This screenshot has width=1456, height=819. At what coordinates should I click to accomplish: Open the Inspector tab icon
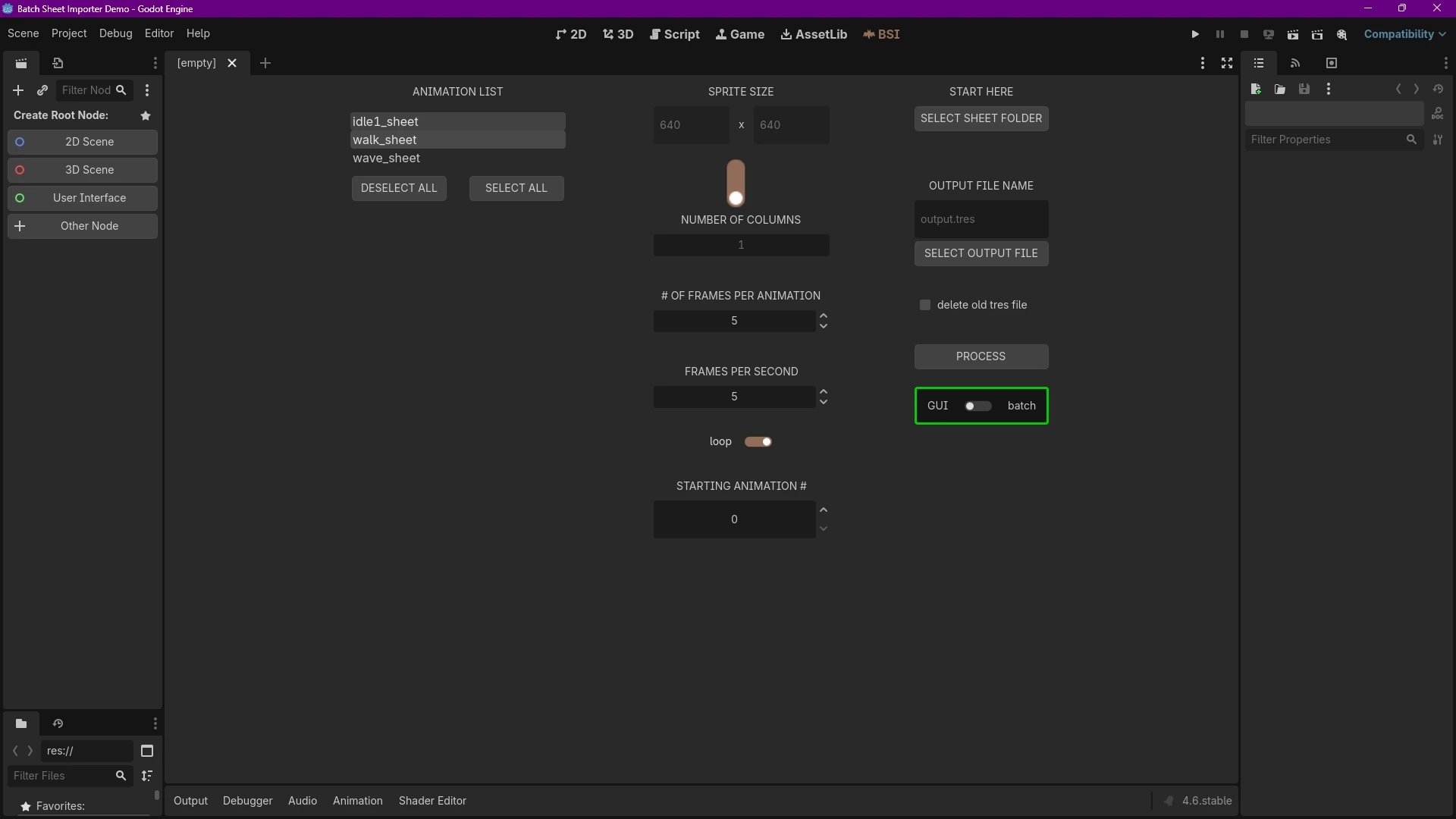click(1259, 63)
